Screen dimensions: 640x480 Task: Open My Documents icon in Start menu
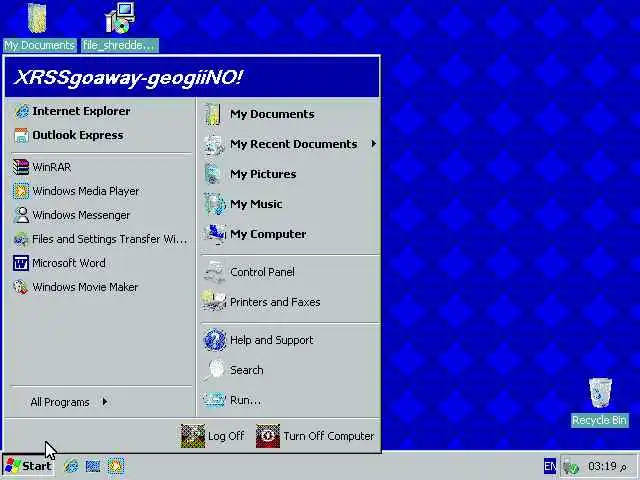[x=214, y=114]
